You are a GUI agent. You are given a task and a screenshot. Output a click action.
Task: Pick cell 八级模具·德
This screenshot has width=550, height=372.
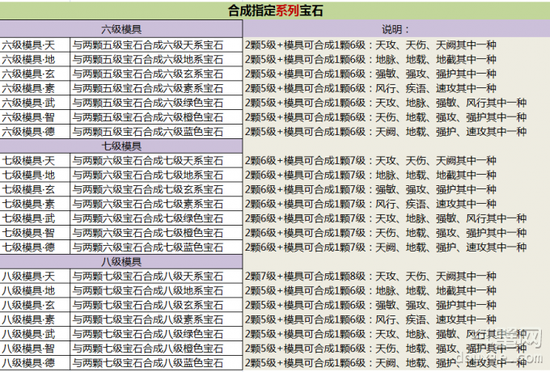pyautogui.click(x=35, y=363)
